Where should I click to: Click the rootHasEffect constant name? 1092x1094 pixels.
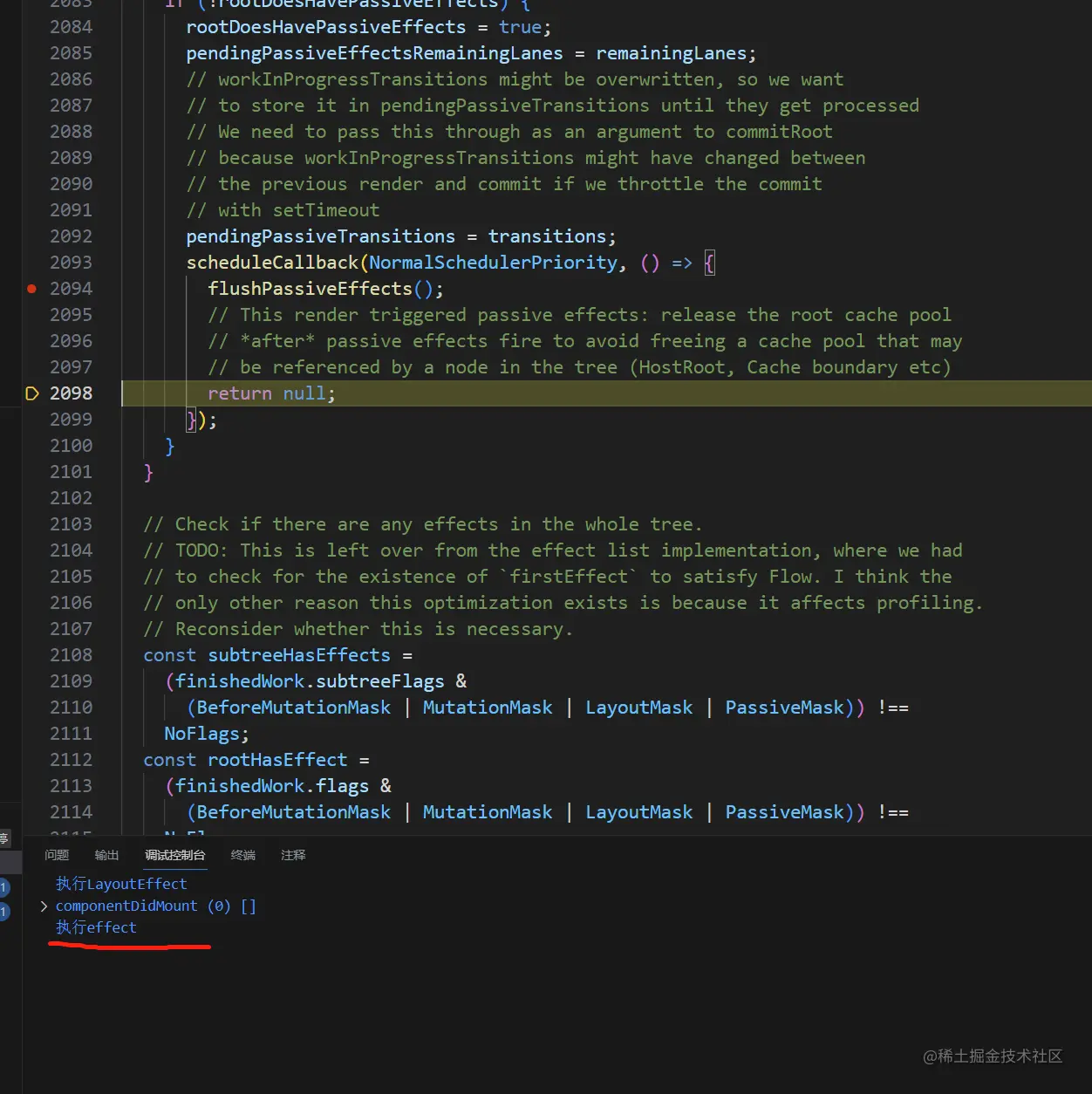tap(277, 760)
